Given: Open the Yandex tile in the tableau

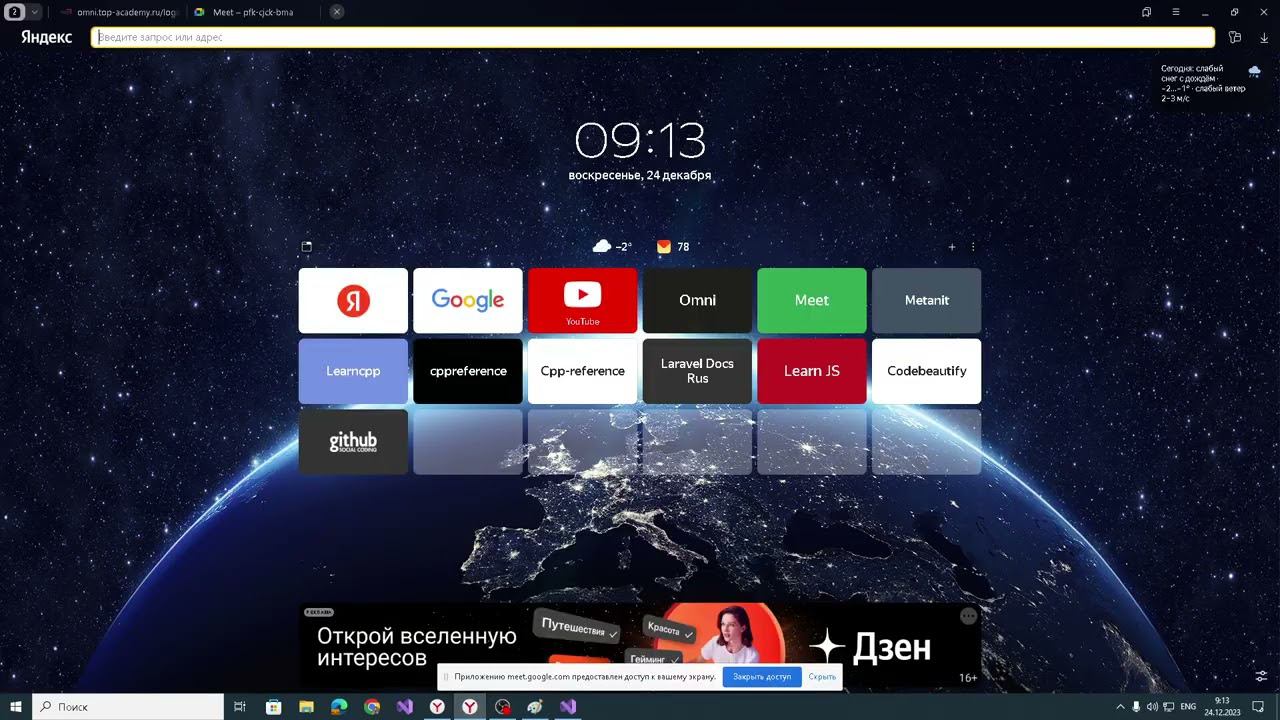Looking at the screenshot, I should (353, 300).
